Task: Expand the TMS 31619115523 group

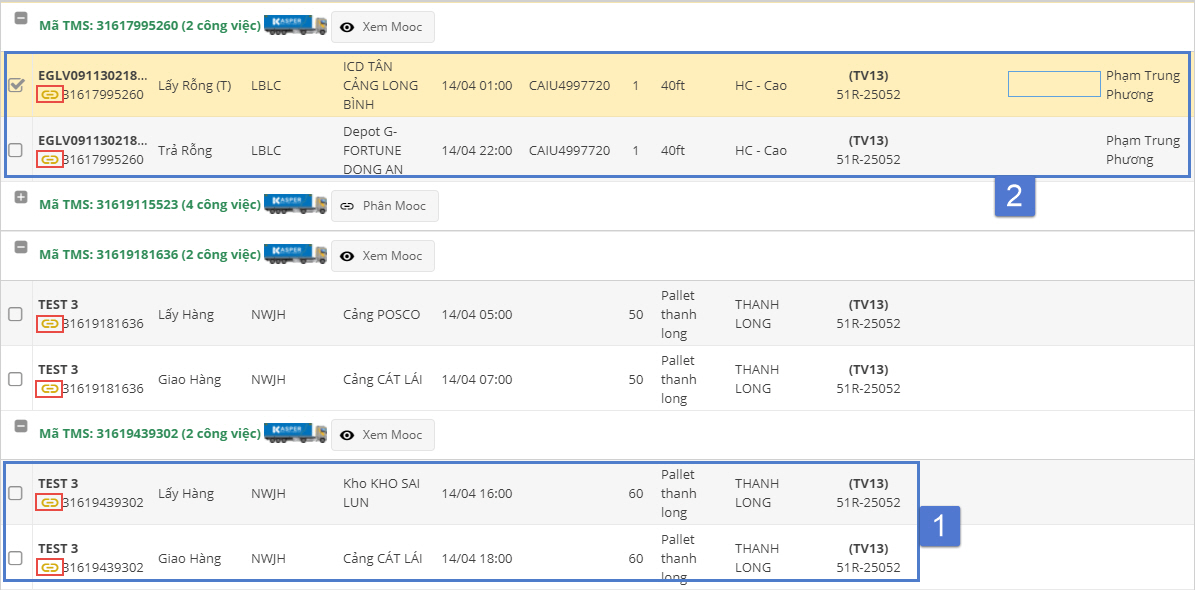Action: pyautogui.click(x=21, y=197)
